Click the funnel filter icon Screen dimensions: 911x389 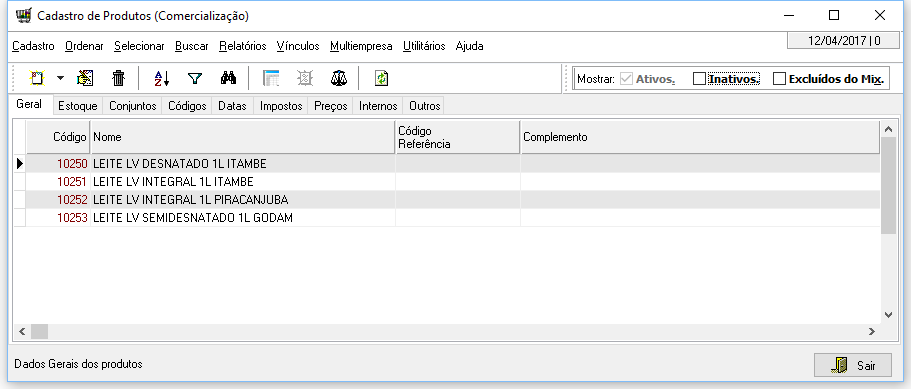point(195,78)
